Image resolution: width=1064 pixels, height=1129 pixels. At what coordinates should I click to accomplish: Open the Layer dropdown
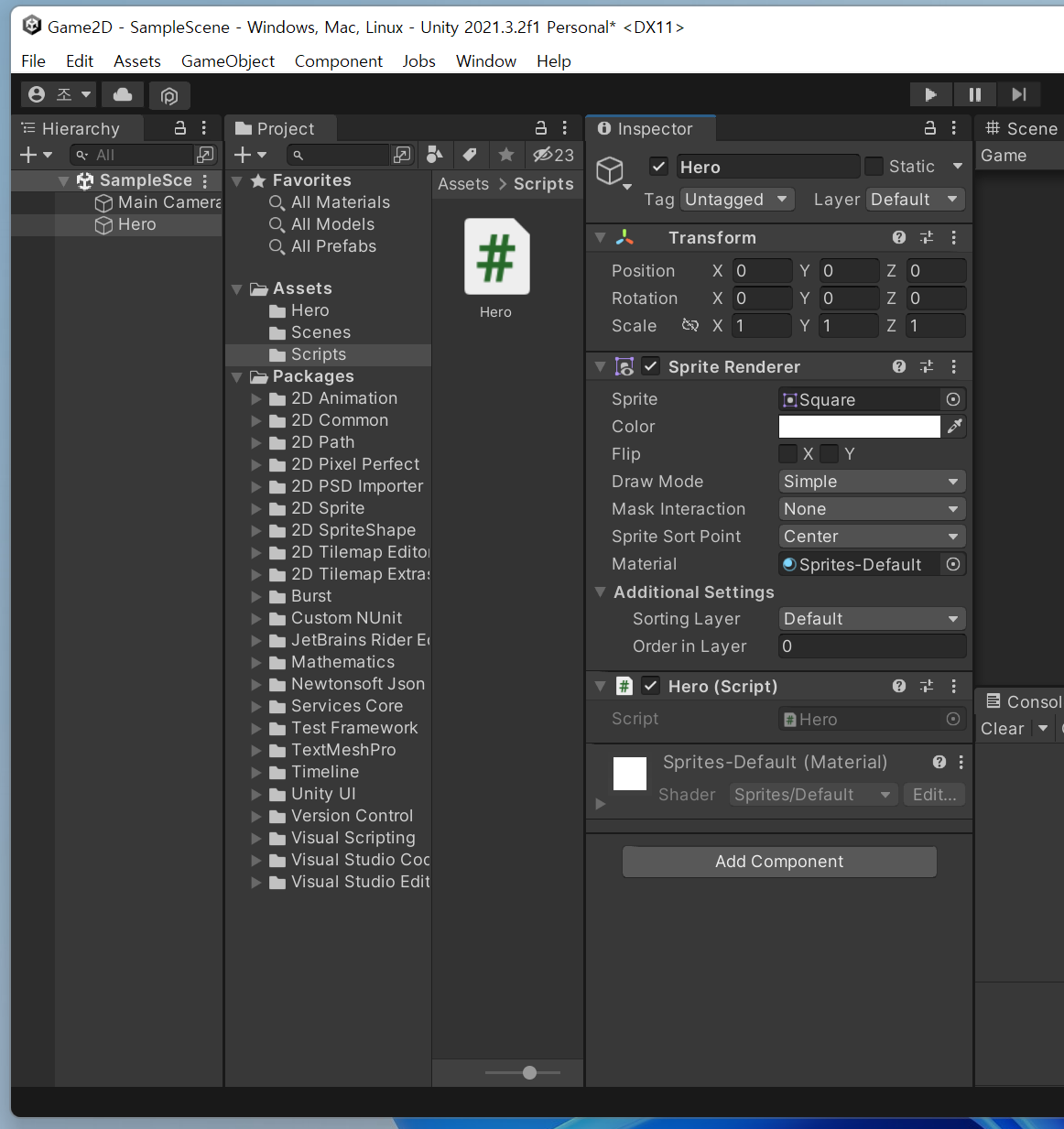coord(916,200)
